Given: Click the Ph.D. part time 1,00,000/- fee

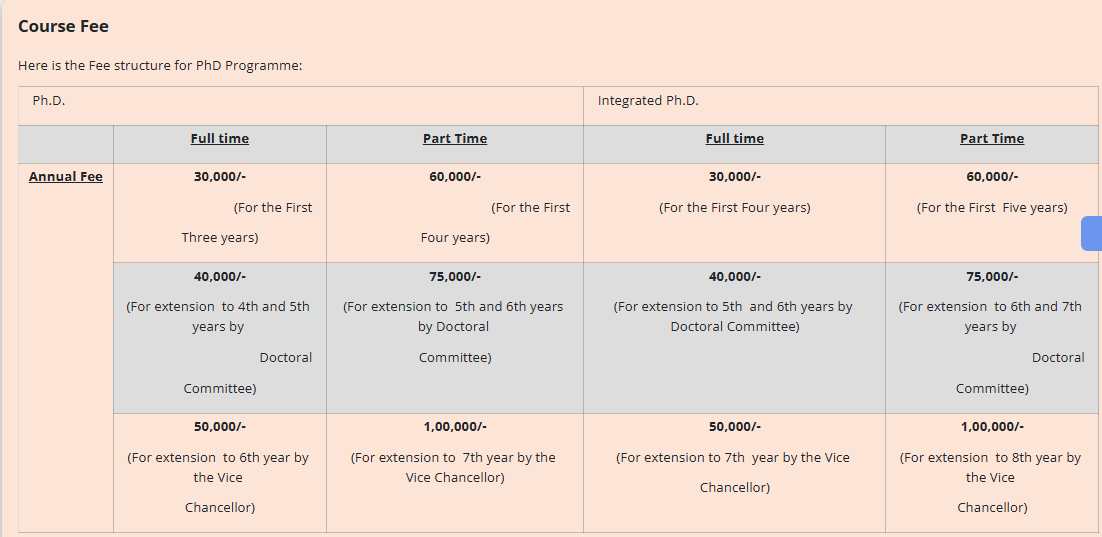Looking at the screenshot, I should coord(455,427).
